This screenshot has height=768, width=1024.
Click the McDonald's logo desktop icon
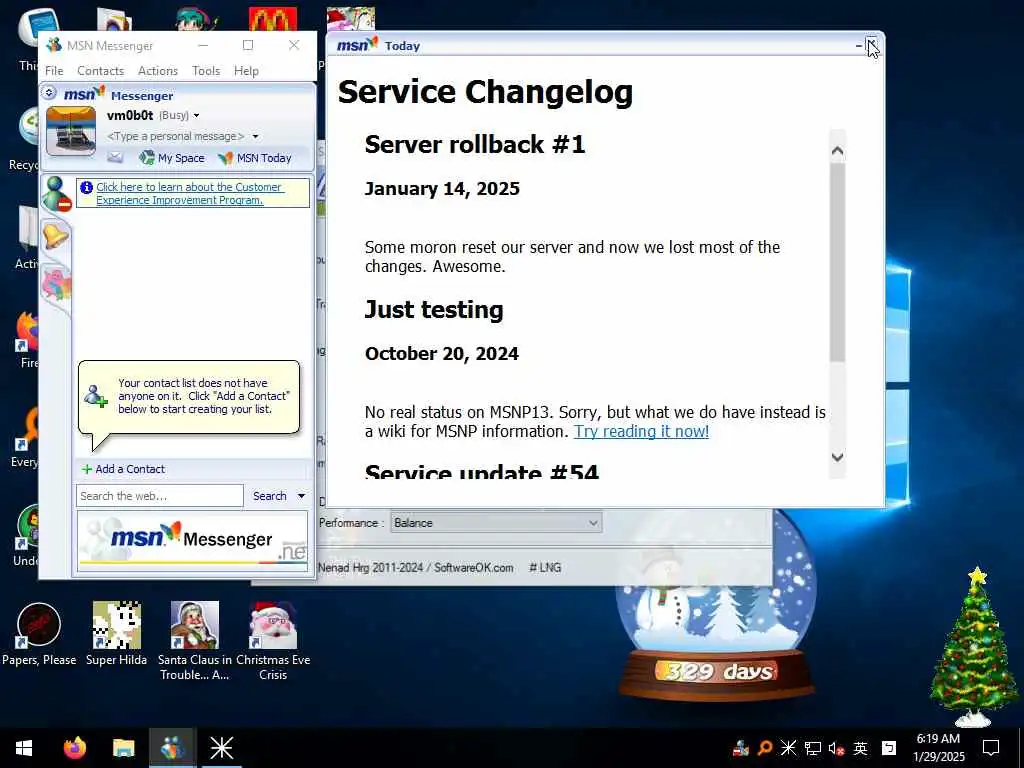pos(272,20)
